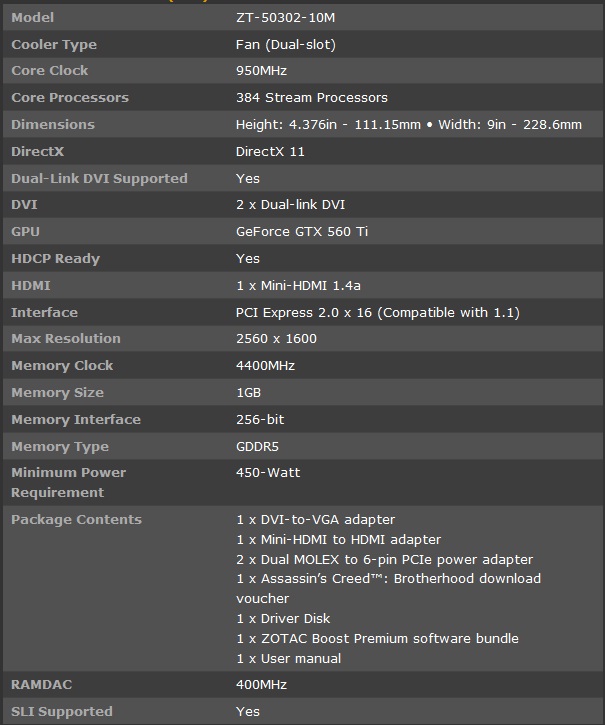Viewport: 605px width, 725px height.
Task: Click the 950MHz Core Clock value
Action: [261, 71]
